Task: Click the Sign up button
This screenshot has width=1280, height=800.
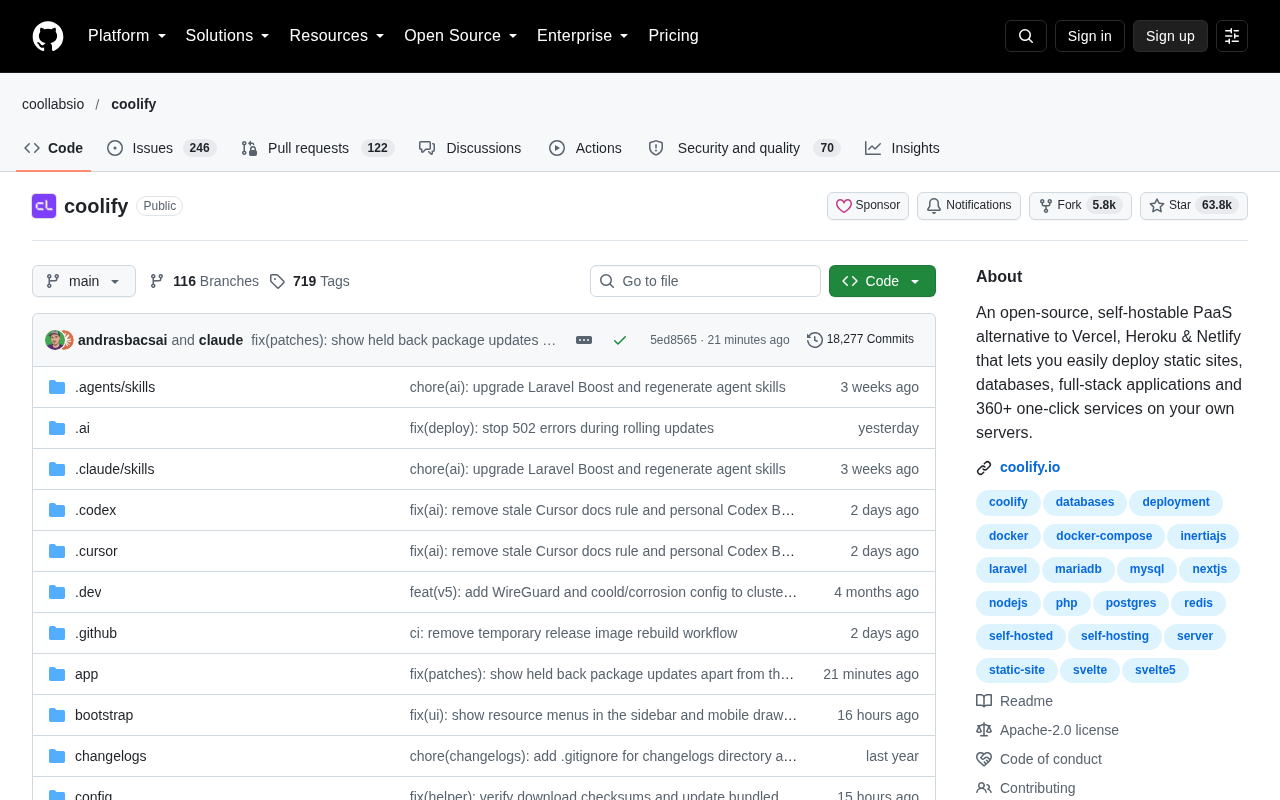Action: pyautogui.click(x=1170, y=36)
